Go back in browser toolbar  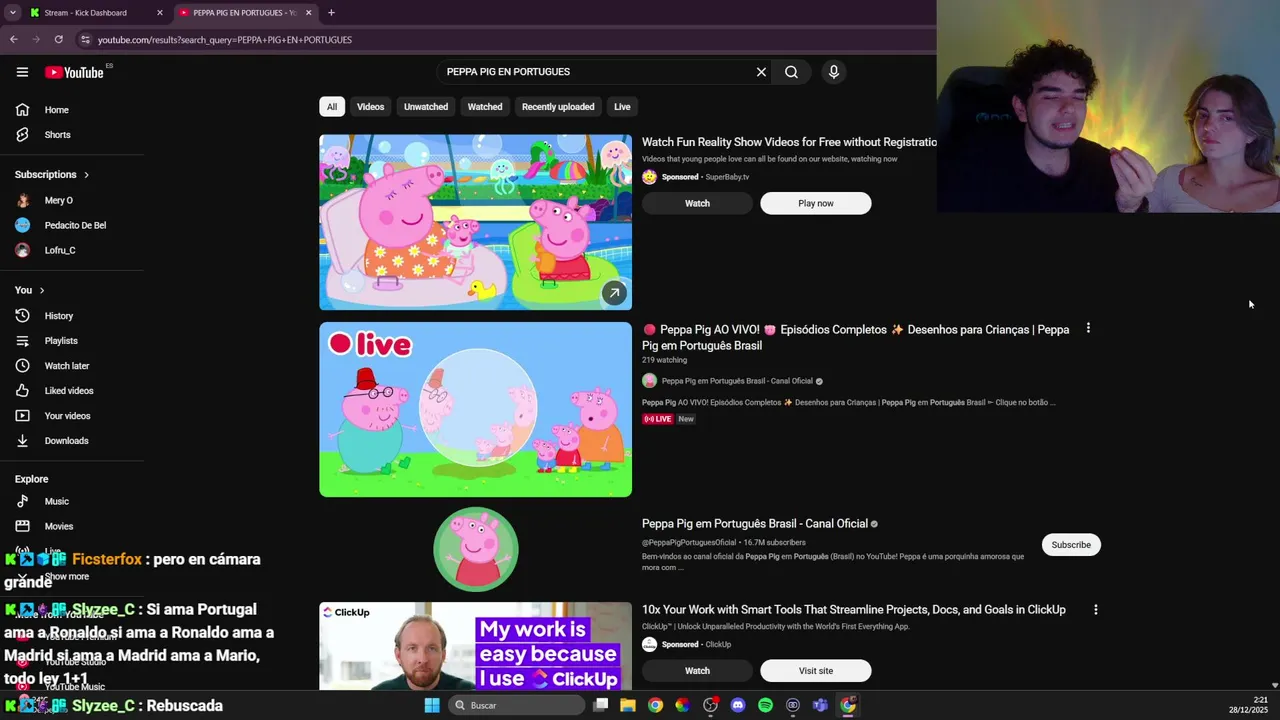click(x=14, y=39)
